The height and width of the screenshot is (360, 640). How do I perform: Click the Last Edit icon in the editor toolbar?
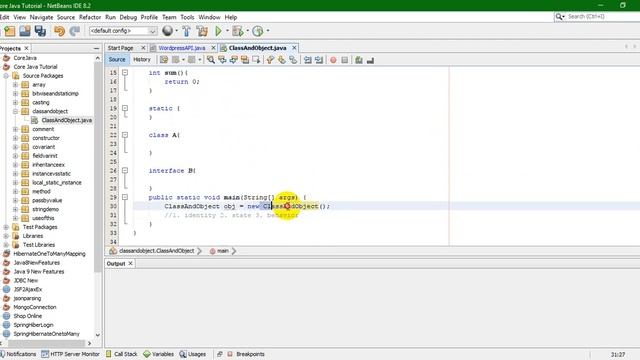[164, 60]
